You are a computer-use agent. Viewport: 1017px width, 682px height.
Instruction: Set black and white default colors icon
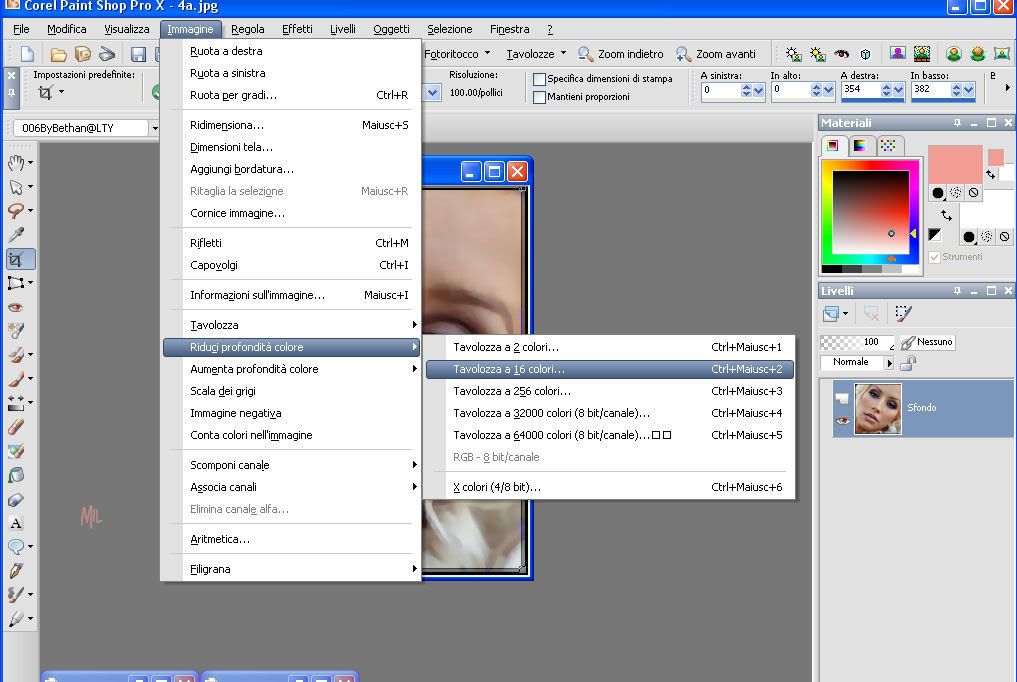coord(934,235)
